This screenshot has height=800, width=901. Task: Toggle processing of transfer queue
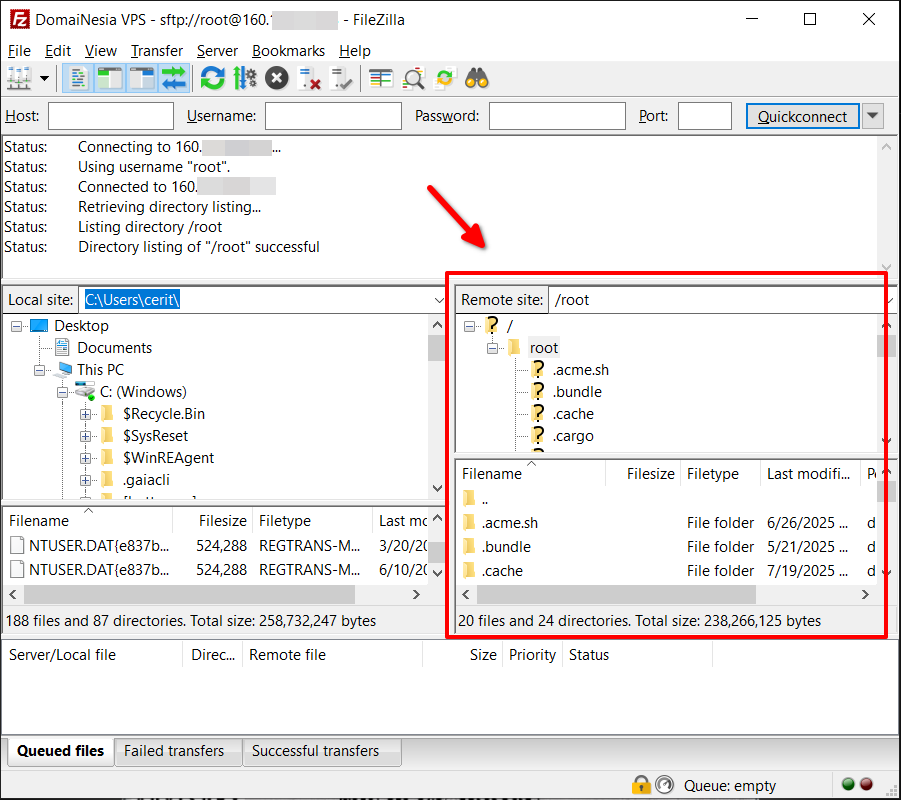coord(245,78)
